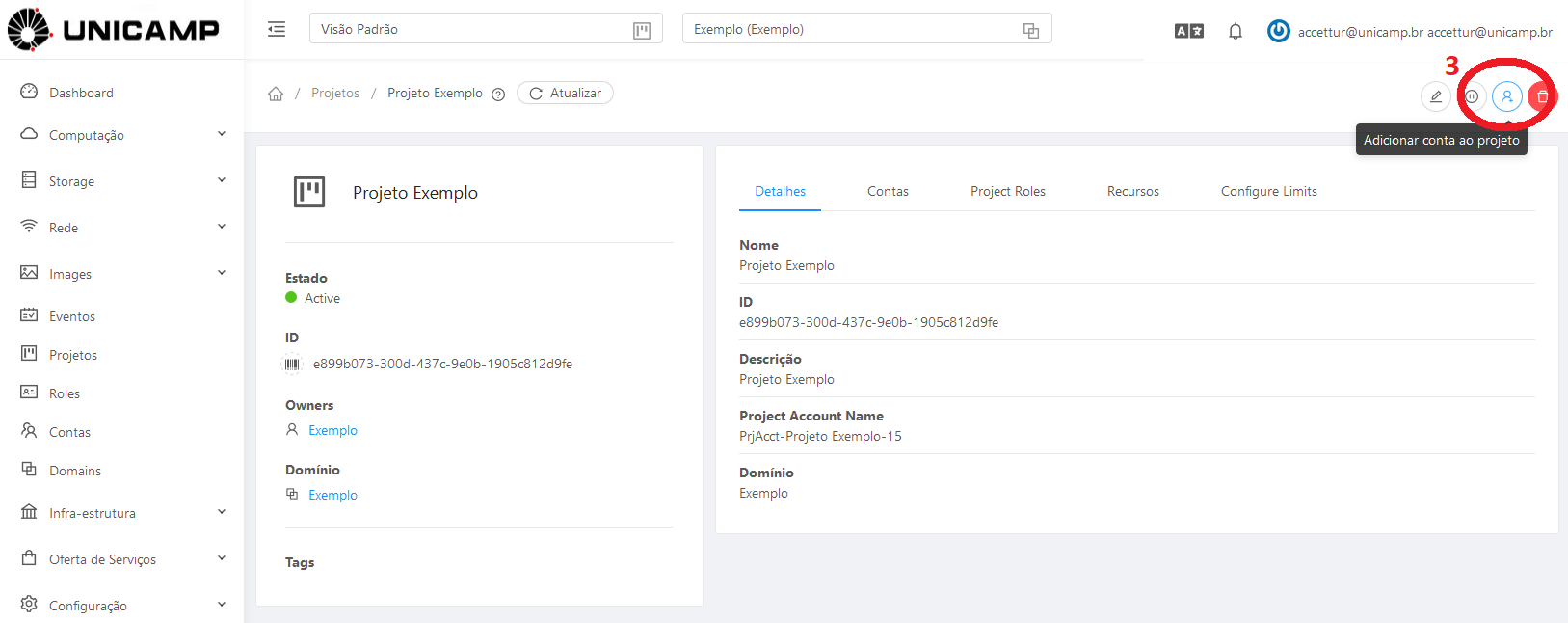Click the Atualizar refresh button
Viewport: 1568px width, 623px height.
[x=565, y=94]
